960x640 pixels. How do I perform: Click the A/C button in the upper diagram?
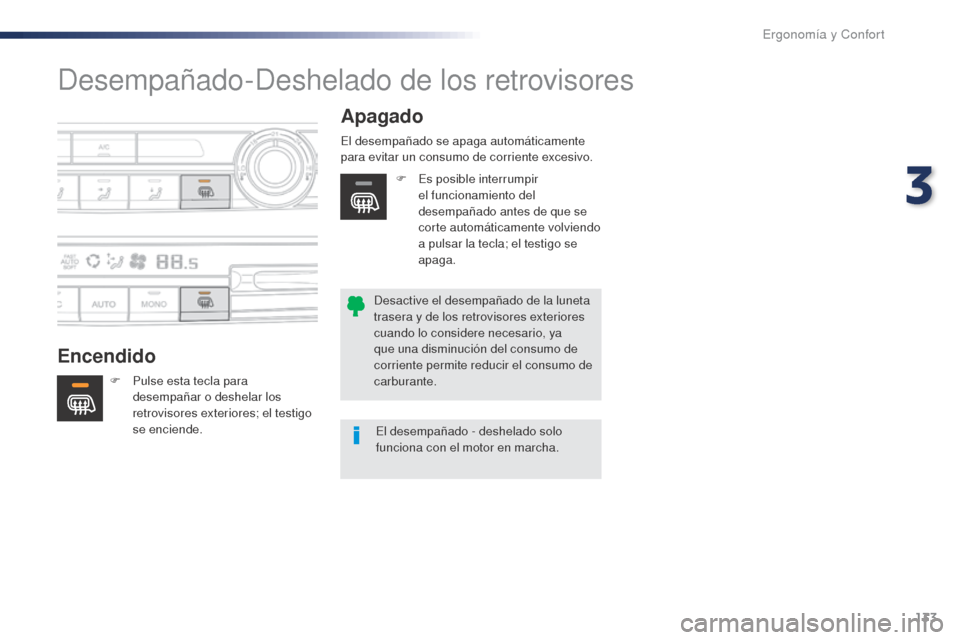(103, 148)
